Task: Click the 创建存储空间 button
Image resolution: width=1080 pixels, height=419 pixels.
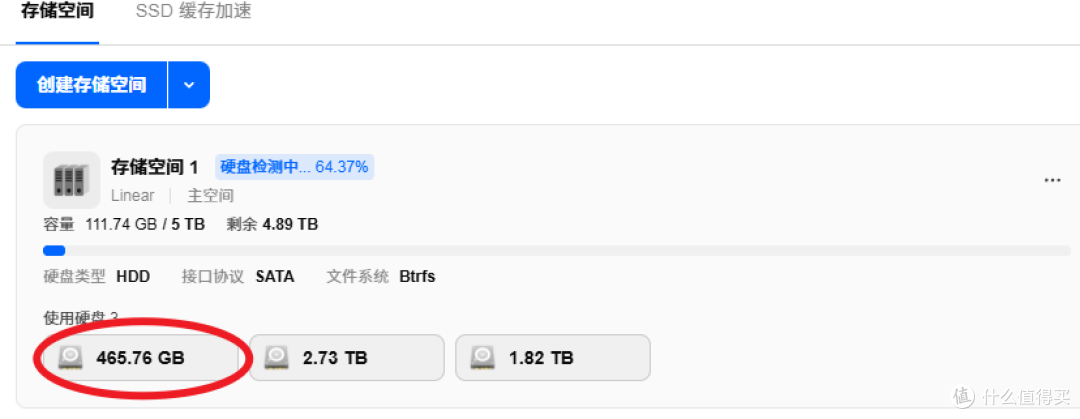Action: tap(92, 85)
